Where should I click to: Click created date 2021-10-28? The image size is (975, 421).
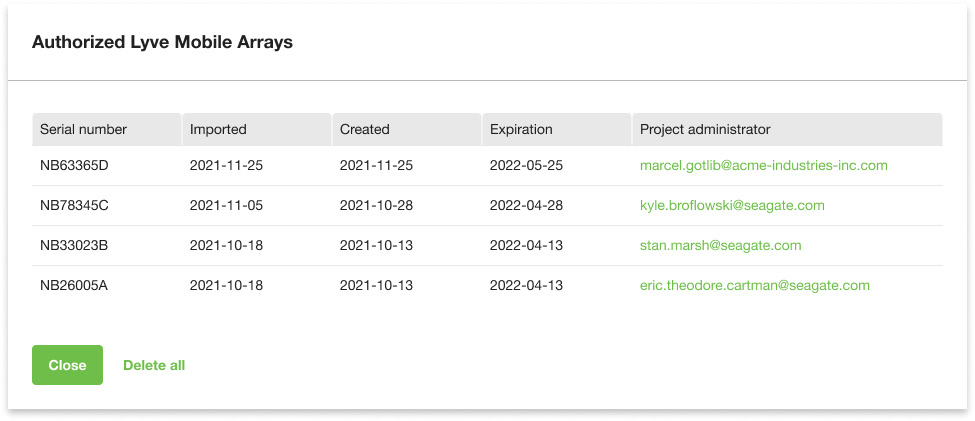pyautogui.click(x=376, y=205)
